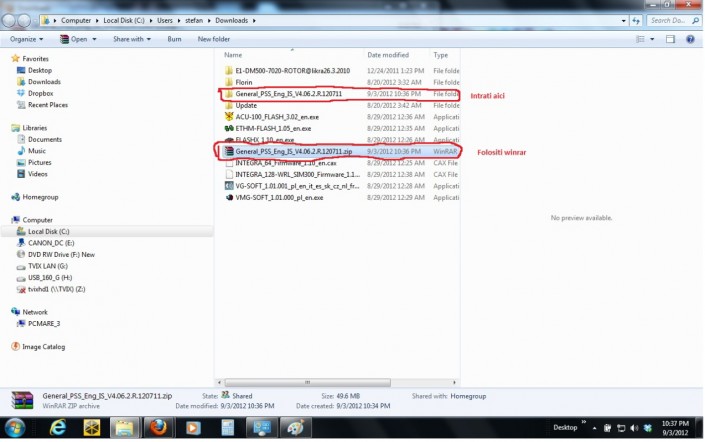Sort files by the Name column
The image size is (705, 442).
click(x=235, y=55)
